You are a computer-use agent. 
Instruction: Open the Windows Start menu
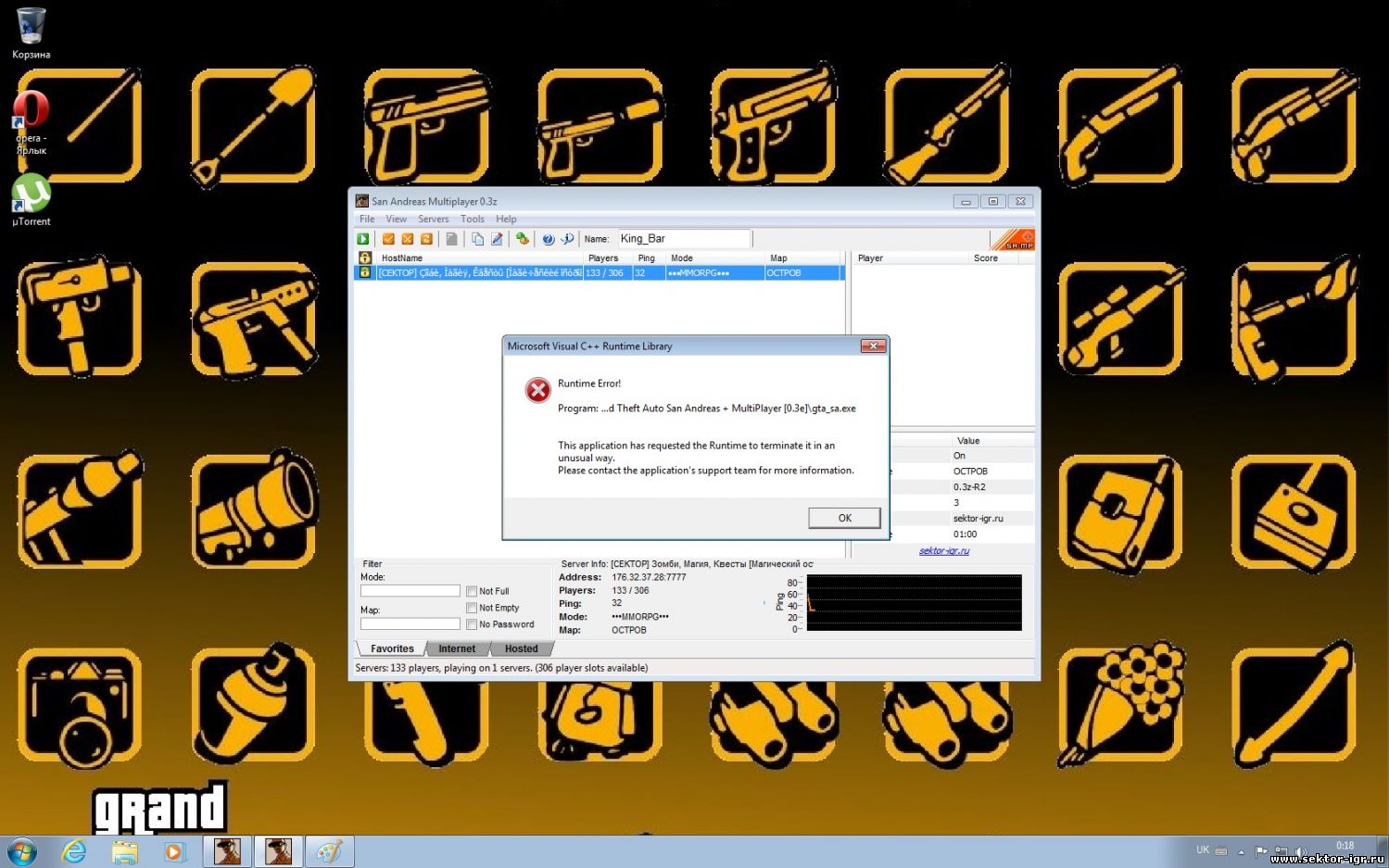click(x=22, y=851)
